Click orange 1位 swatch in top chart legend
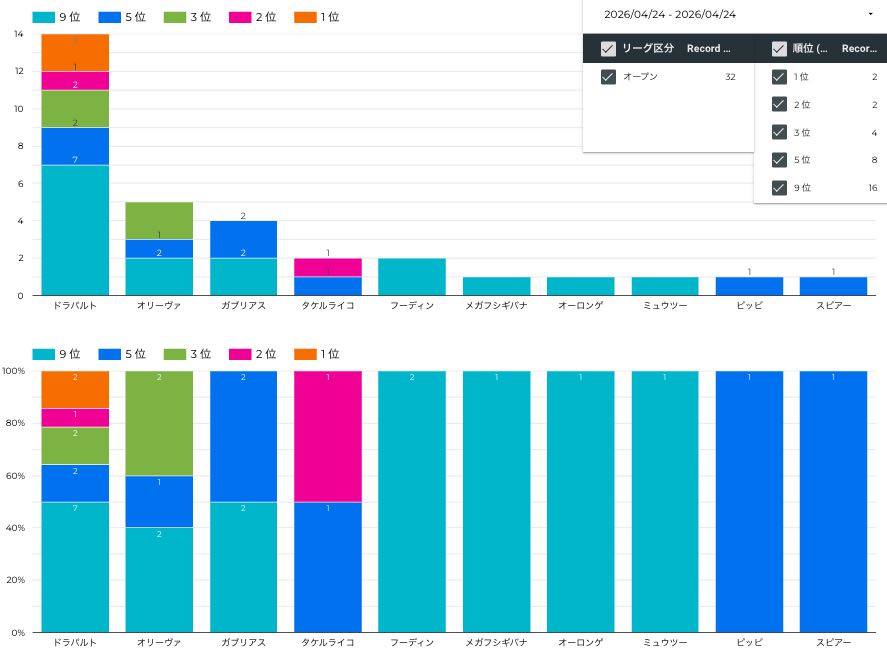The width and height of the screenshot is (887, 655). point(305,17)
